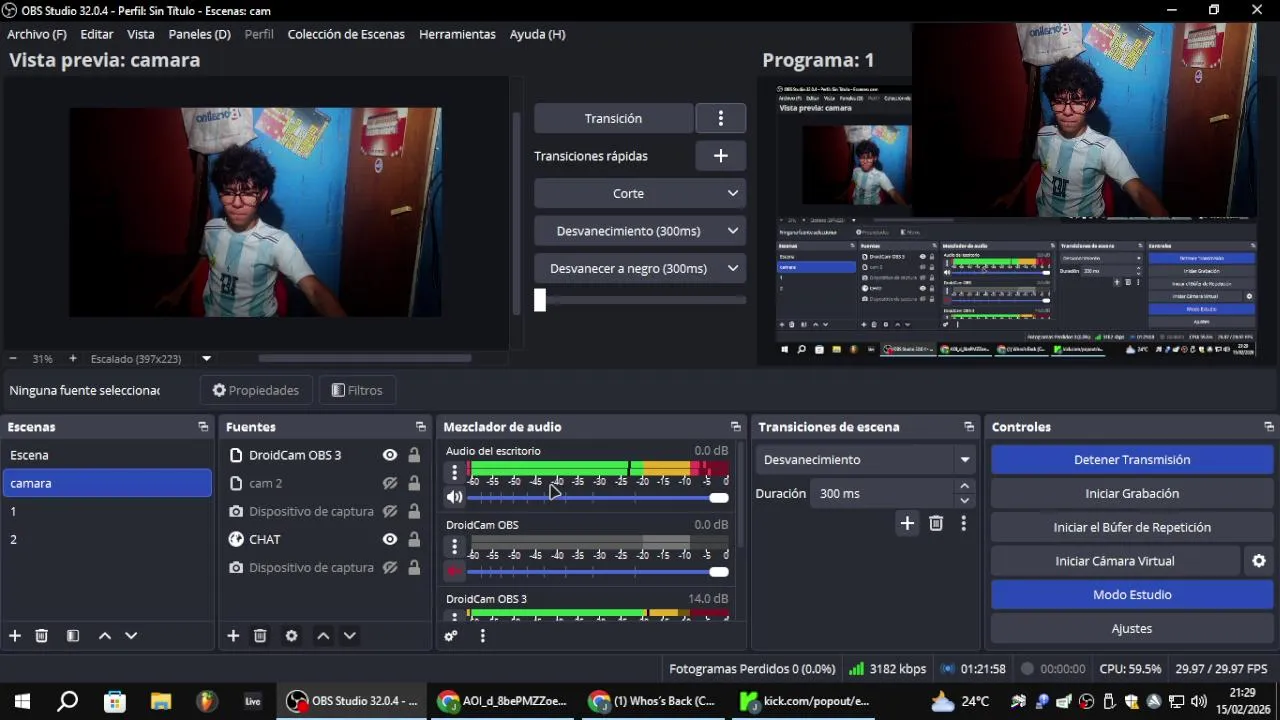
Task: Add a new scene in Escenas
Action: 15,636
